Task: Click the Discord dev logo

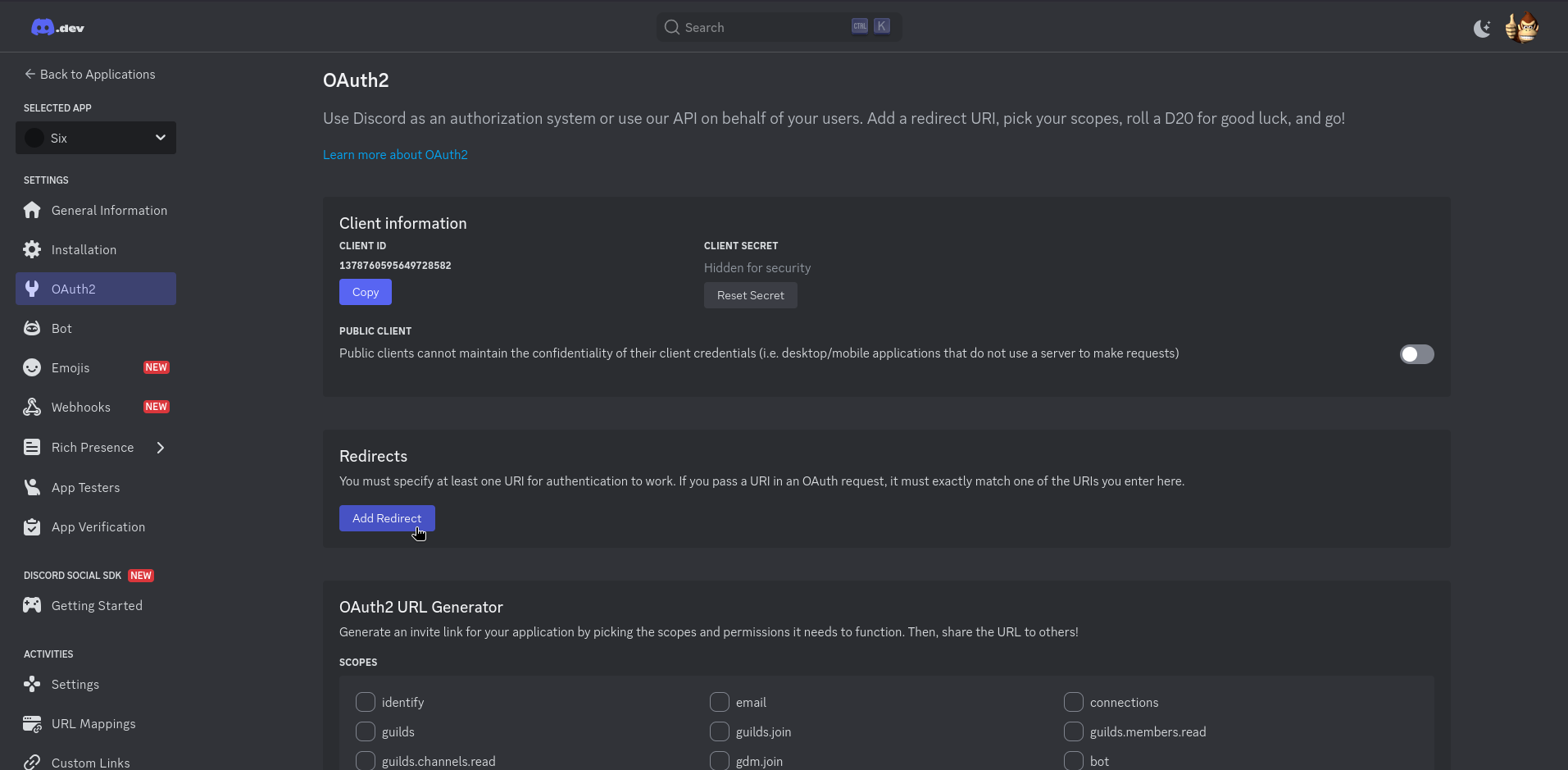Action: pyautogui.click(x=57, y=28)
